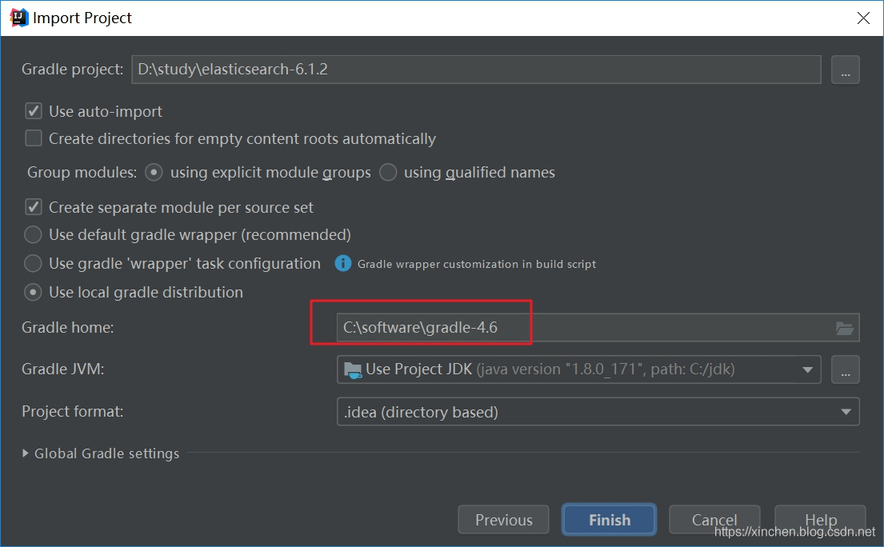Click the IntelliJ IDEA logo in title bar

18,18
